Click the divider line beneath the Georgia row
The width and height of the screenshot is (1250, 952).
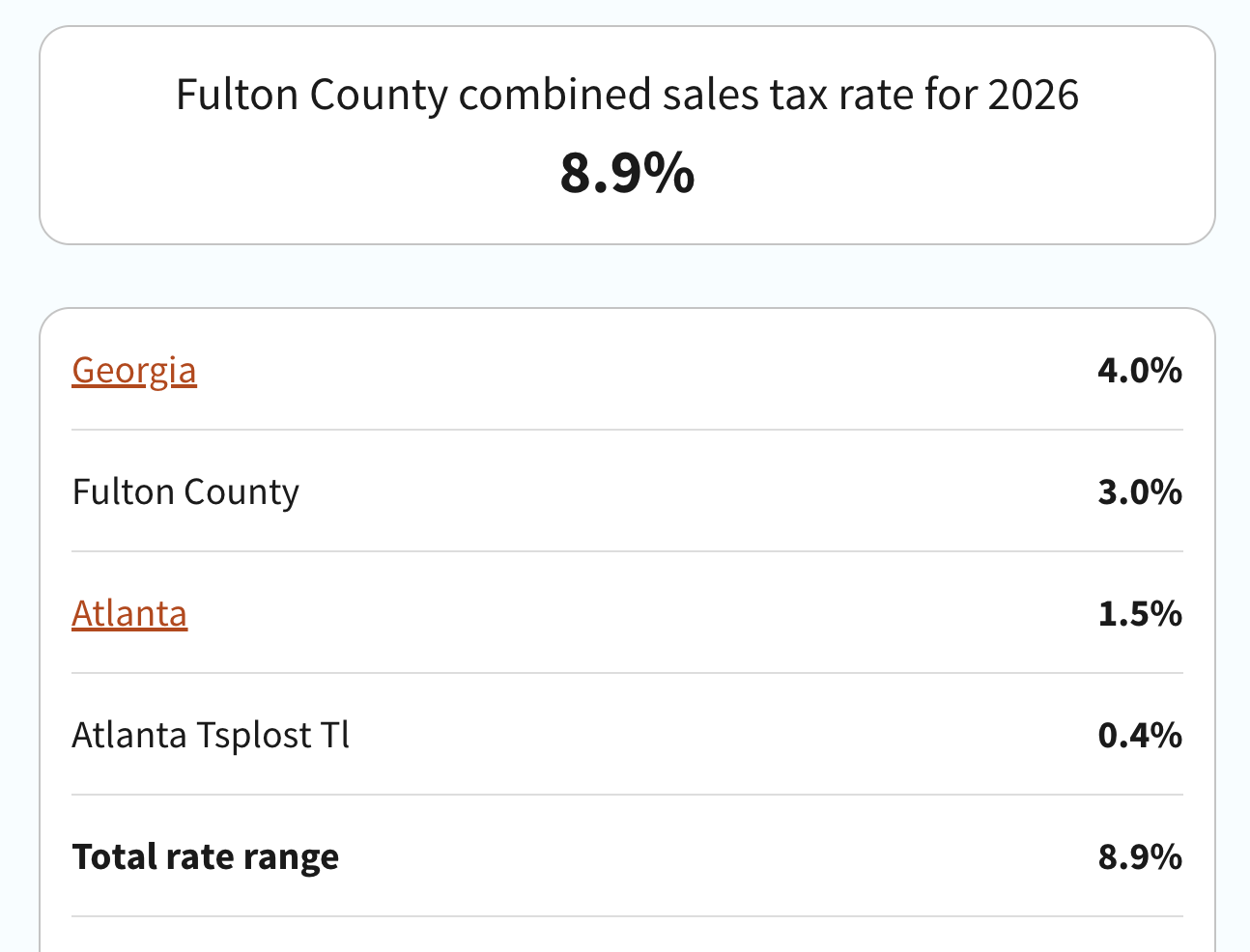627,430
